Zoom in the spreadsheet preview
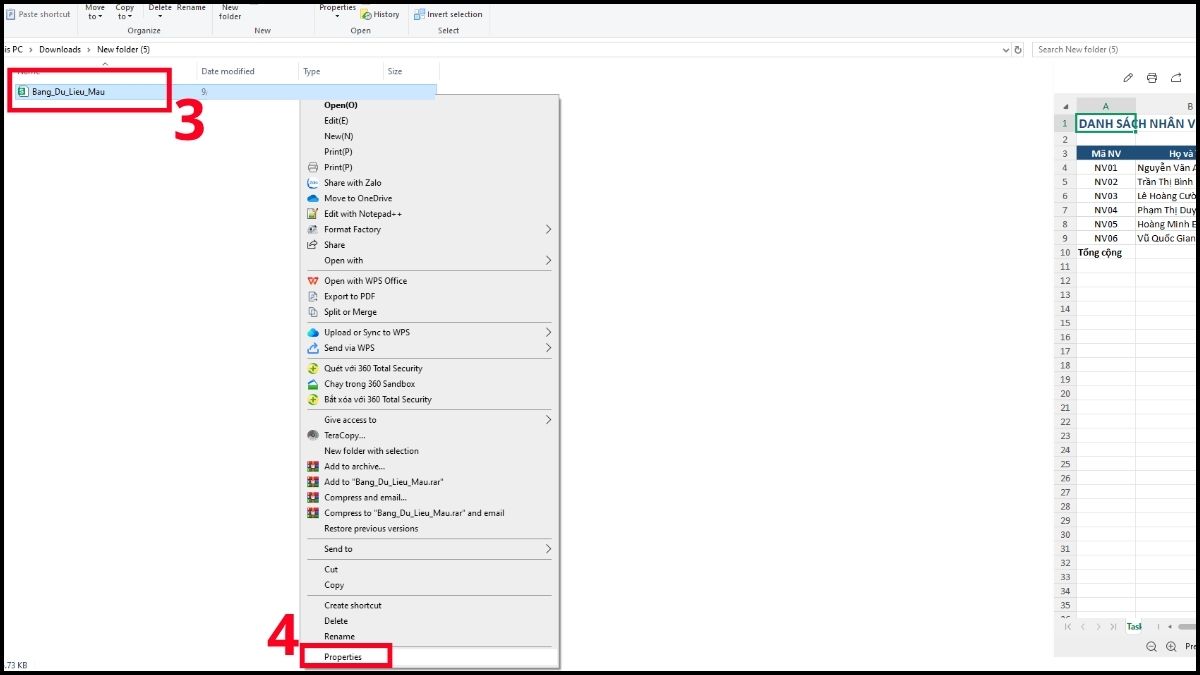 coord(1171,647)
